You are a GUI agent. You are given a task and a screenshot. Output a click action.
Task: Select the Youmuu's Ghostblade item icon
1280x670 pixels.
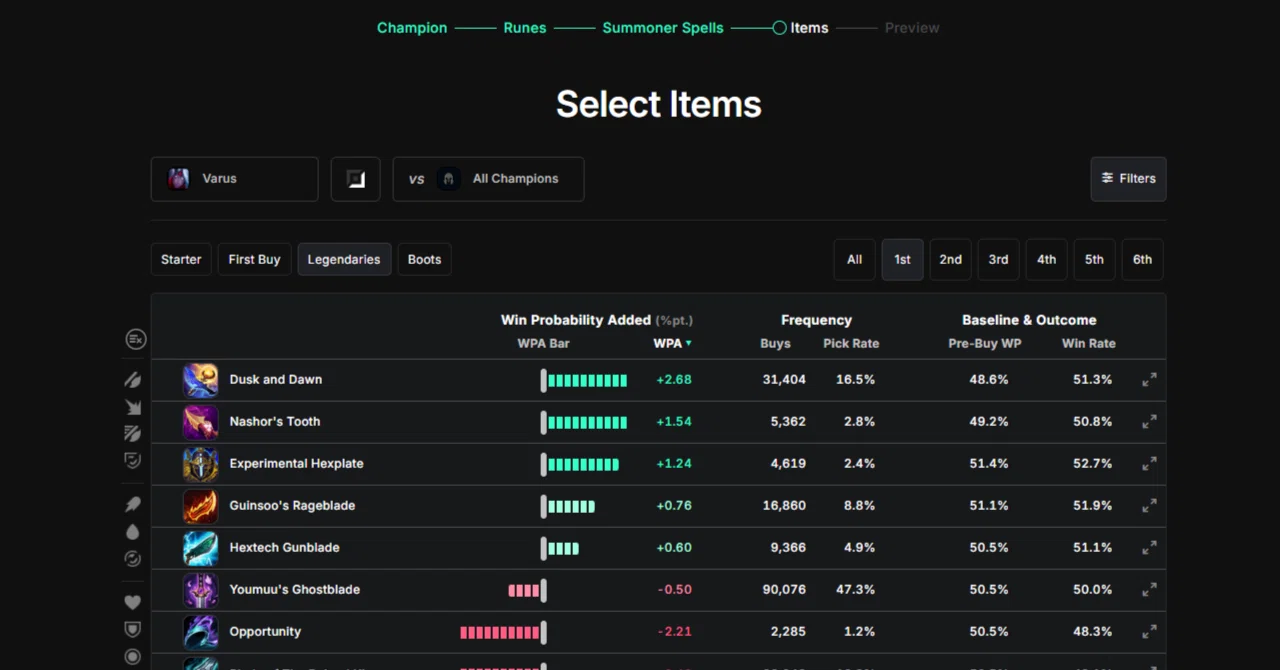(200, 590)
